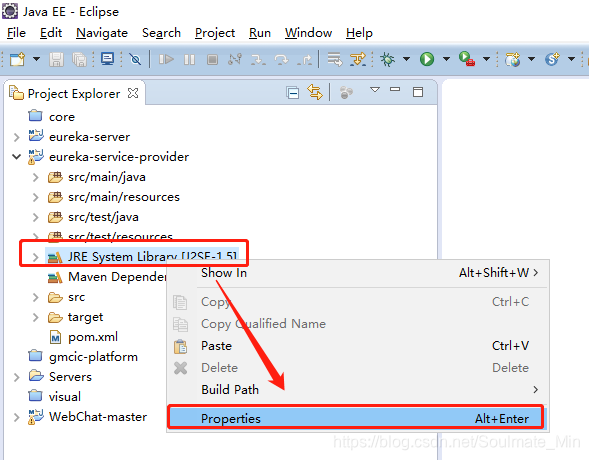Click the New Dynamic Web Project icon
589x460 pixels.
513,59
